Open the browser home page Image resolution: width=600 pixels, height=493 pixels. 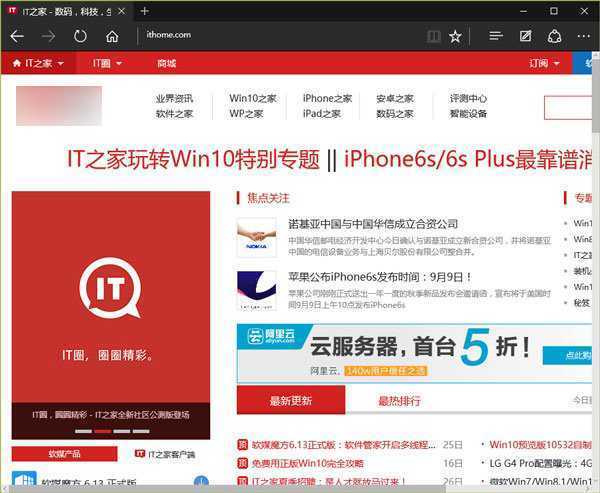click(112, 37)
